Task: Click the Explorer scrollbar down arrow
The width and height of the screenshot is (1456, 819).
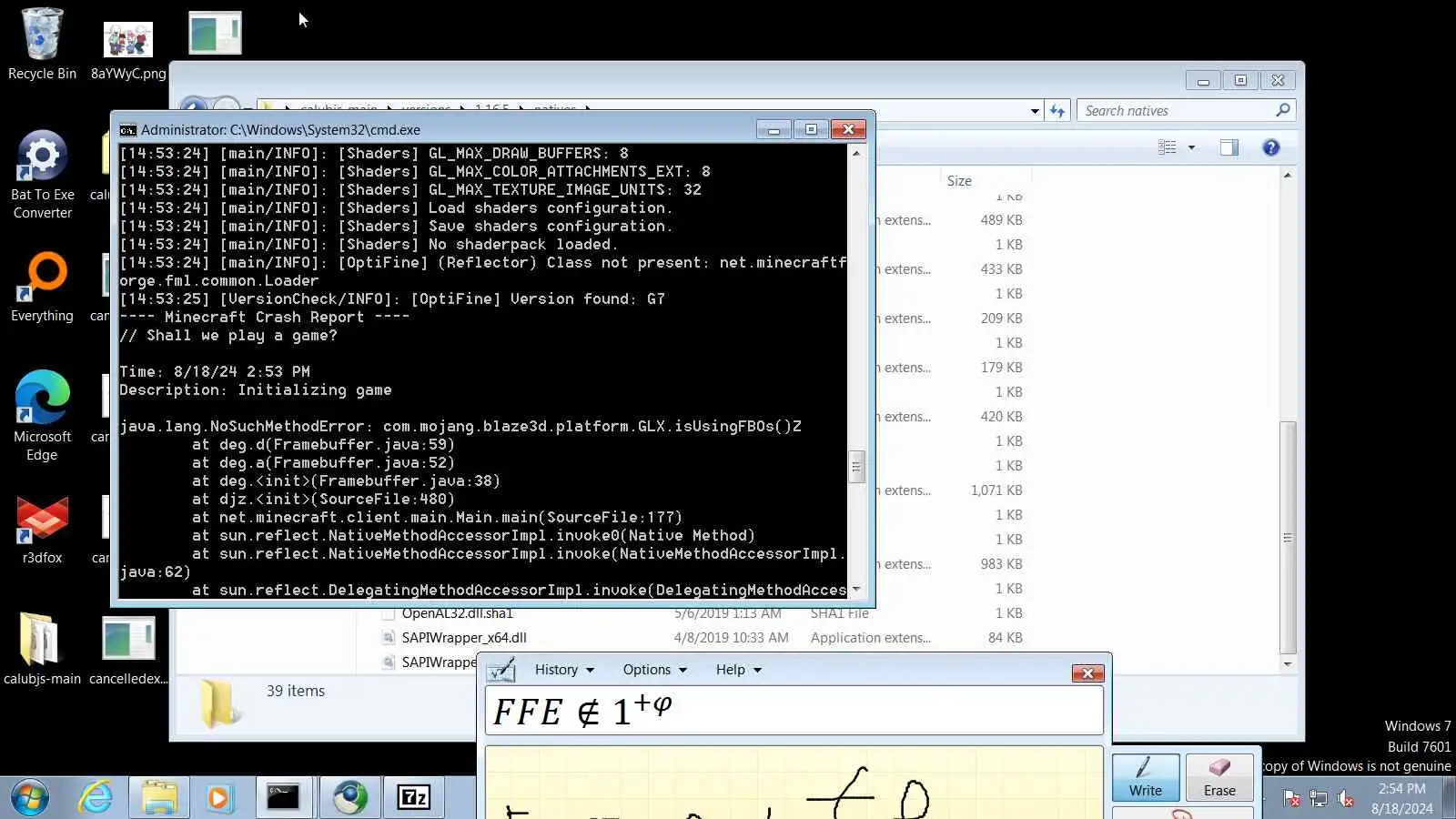Action: (x=1287, y=663)
